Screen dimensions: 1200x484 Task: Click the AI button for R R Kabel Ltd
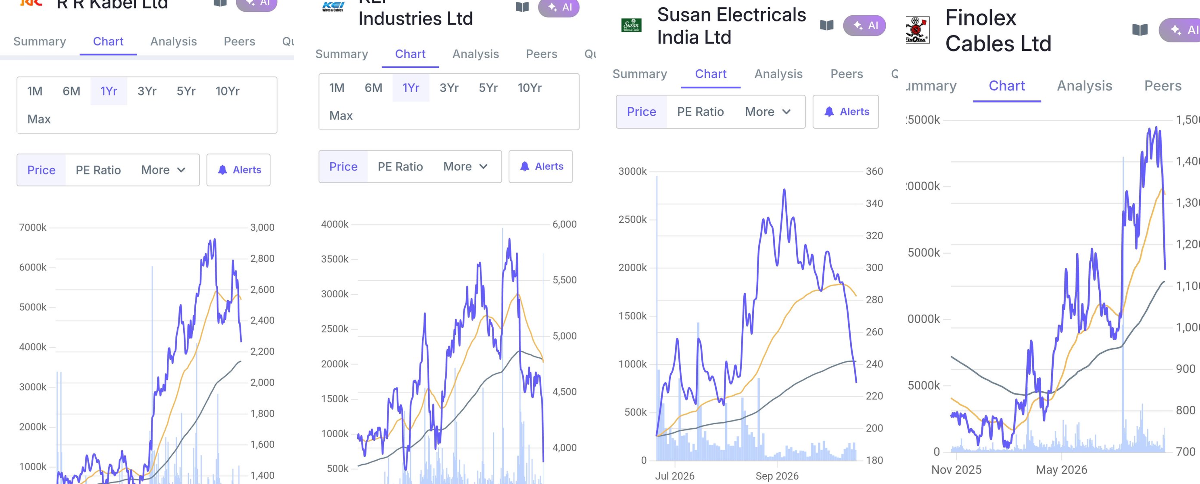pos(257,4)
